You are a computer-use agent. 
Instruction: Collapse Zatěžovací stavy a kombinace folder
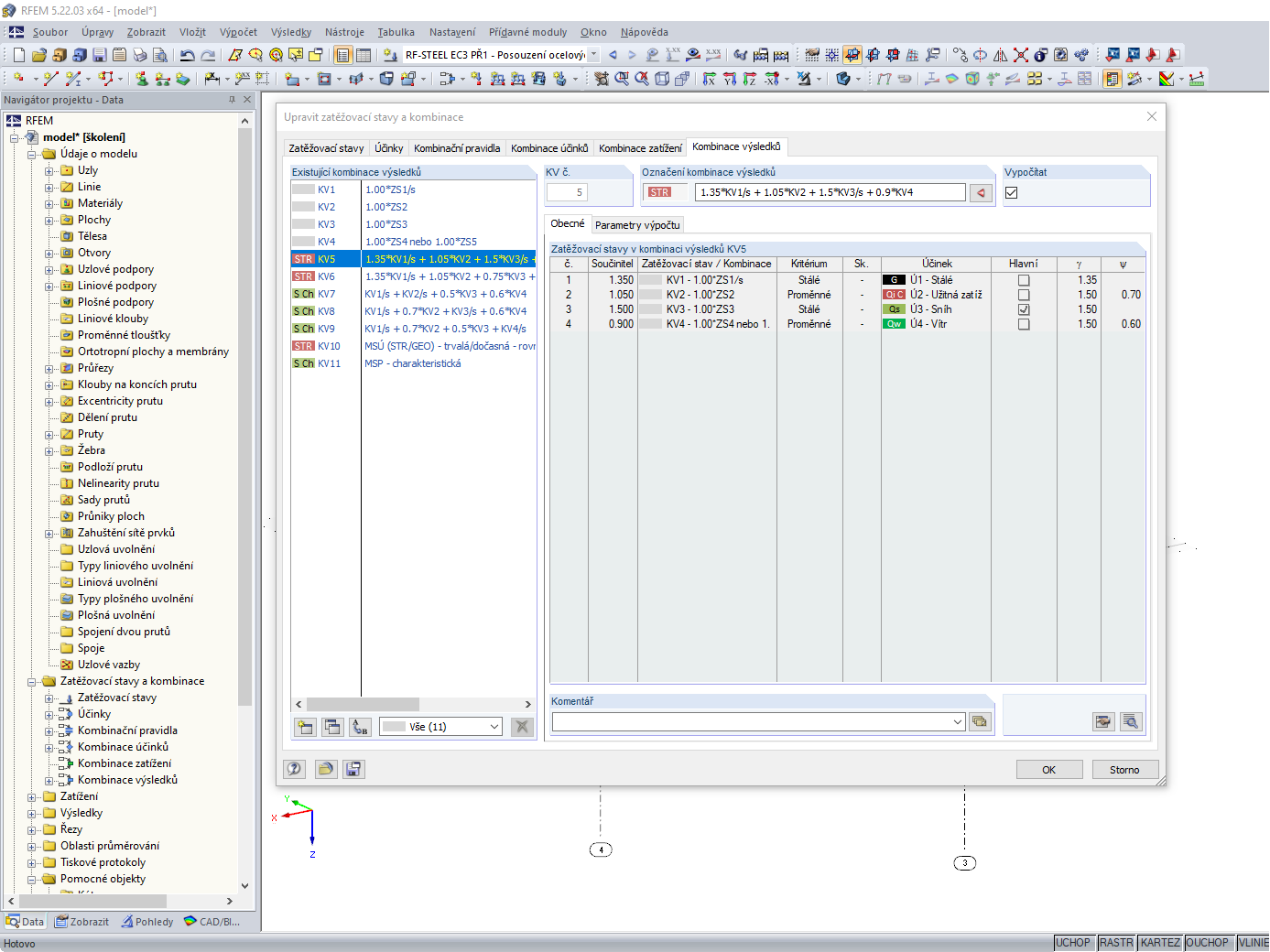pos(32,681)
